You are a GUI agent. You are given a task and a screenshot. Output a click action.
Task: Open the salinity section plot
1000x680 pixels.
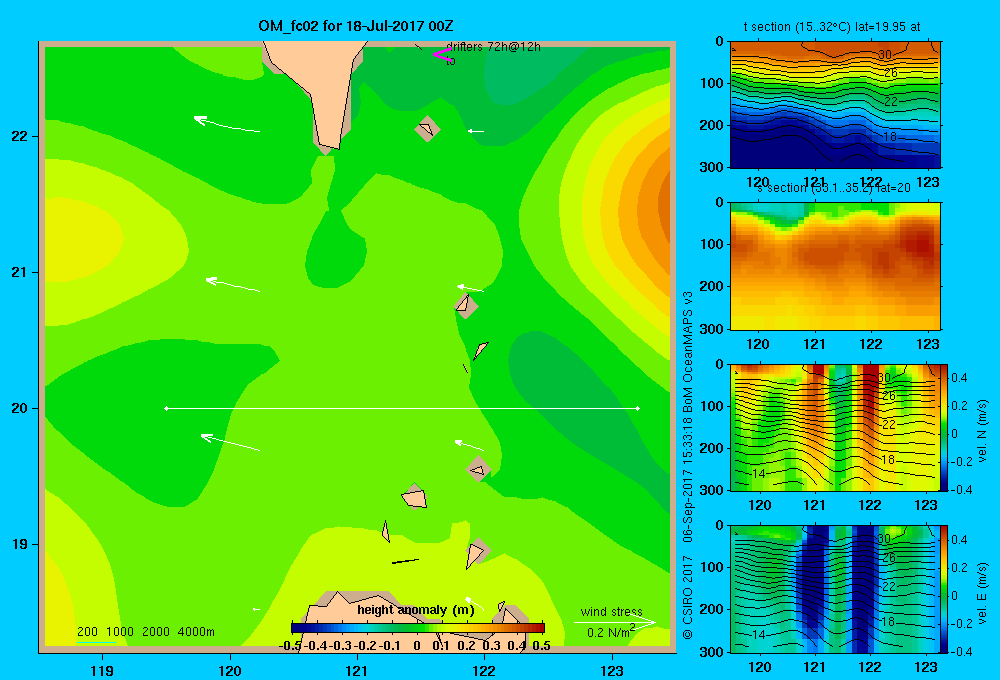(x=835, y=265)
